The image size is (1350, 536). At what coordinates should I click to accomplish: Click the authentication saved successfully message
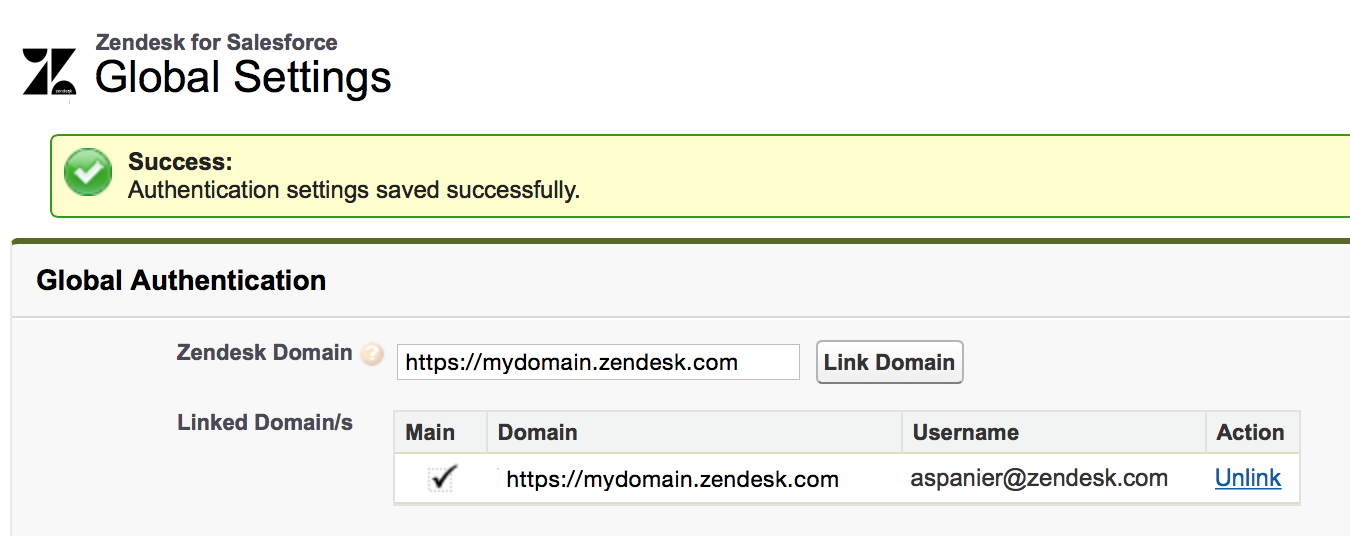[354, 190]
